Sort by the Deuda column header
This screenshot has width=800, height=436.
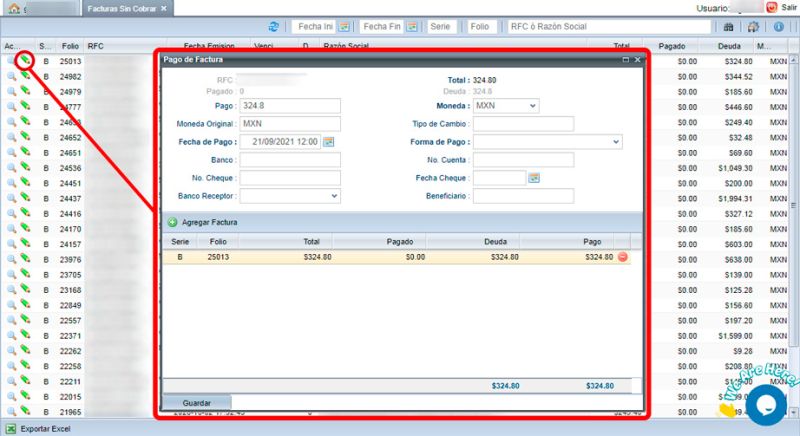(x=727, y=46)
